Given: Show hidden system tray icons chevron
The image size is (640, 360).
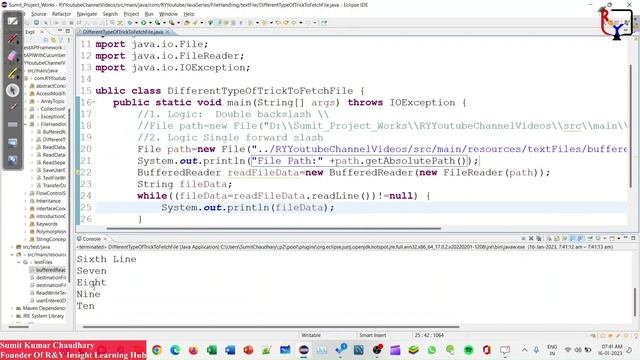Looking at the screenshot, I should click(524, 350).
